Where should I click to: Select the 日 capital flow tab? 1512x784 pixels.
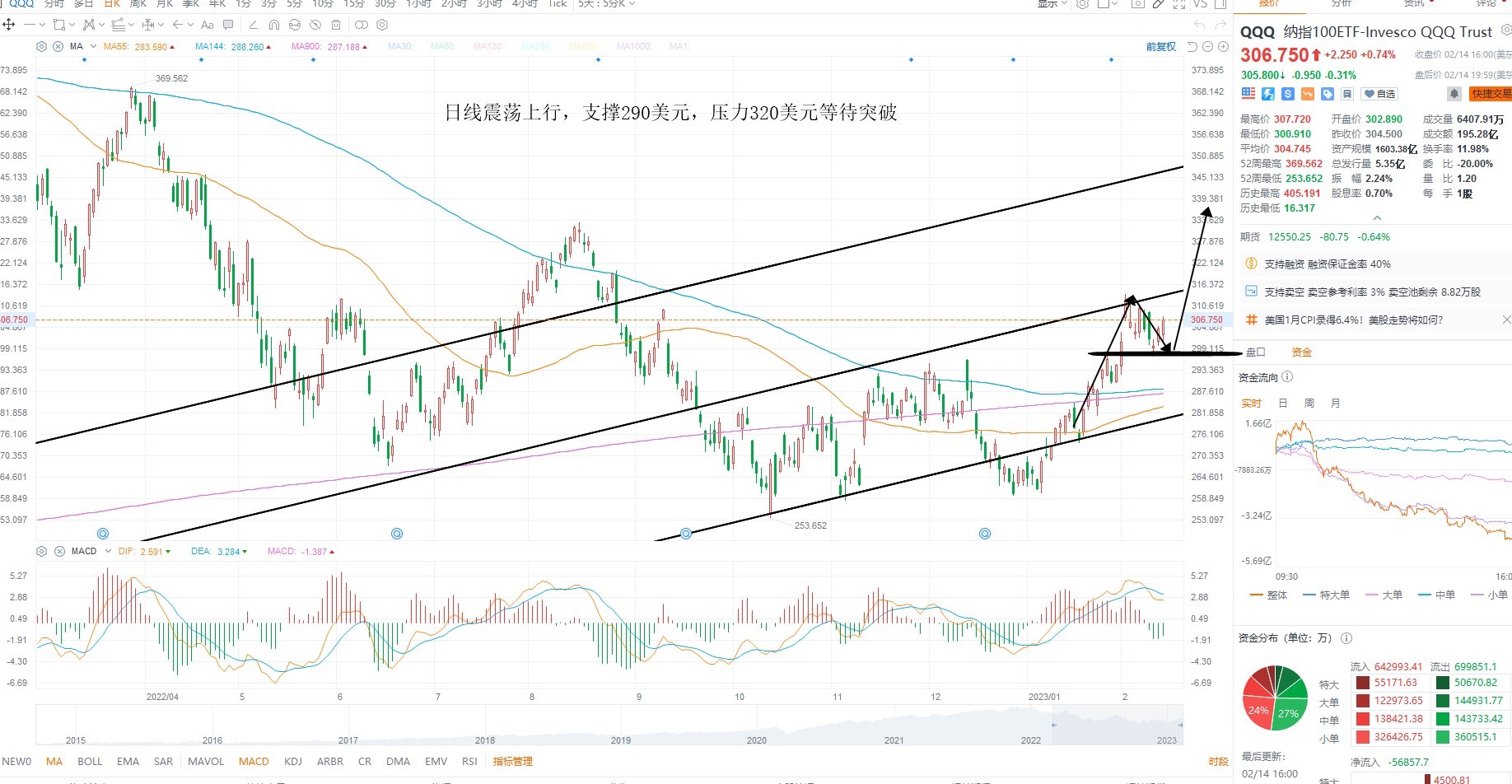coord(1282,404)
